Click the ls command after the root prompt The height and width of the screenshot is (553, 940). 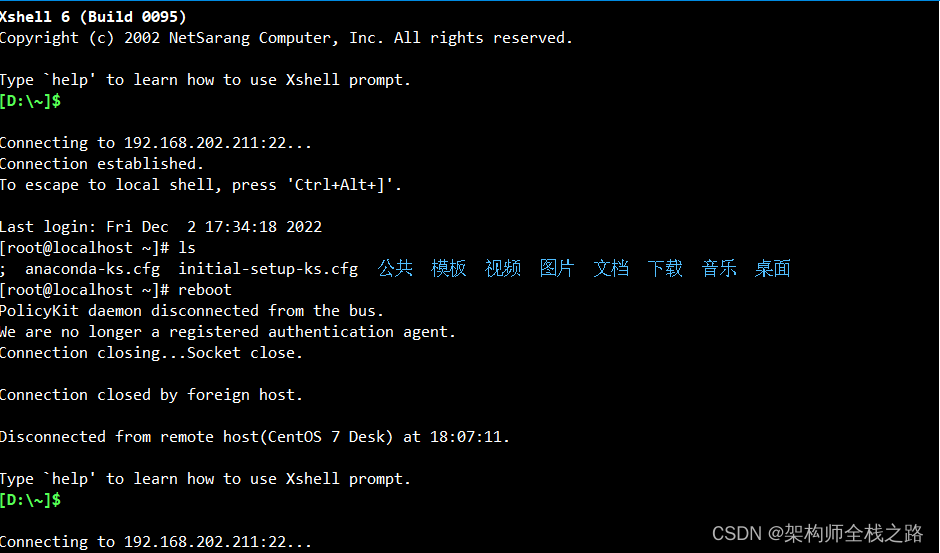(x=187, y=247)
